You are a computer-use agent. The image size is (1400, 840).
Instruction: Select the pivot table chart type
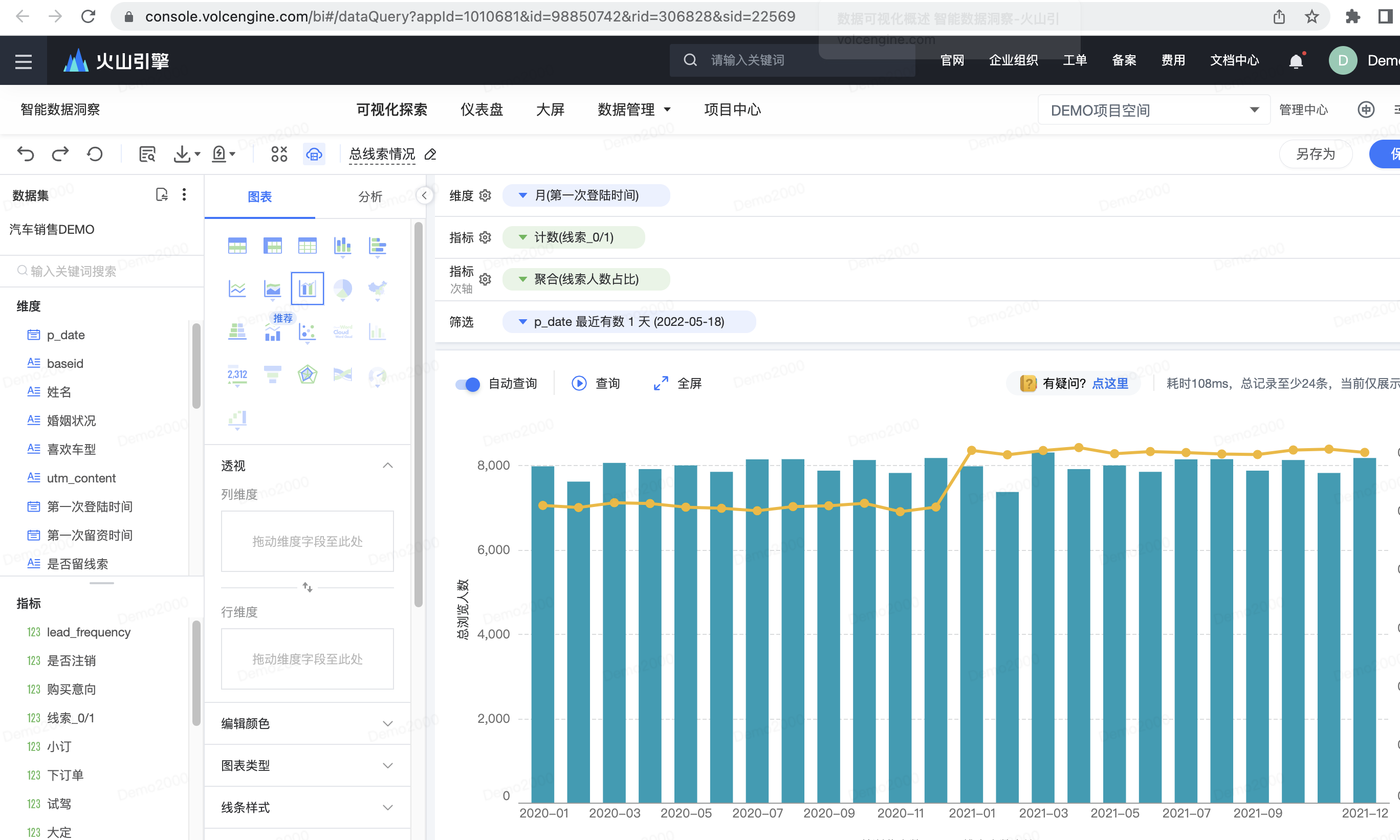272,246
